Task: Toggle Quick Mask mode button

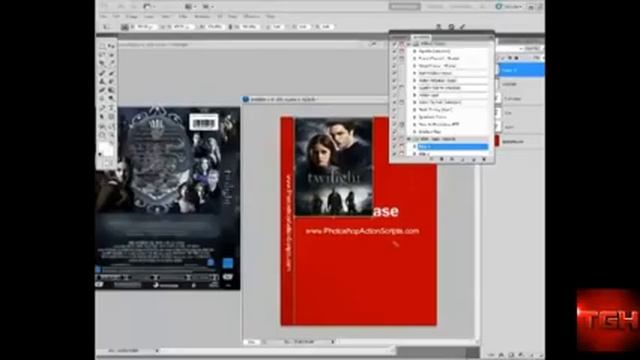Action: (107, 164)
